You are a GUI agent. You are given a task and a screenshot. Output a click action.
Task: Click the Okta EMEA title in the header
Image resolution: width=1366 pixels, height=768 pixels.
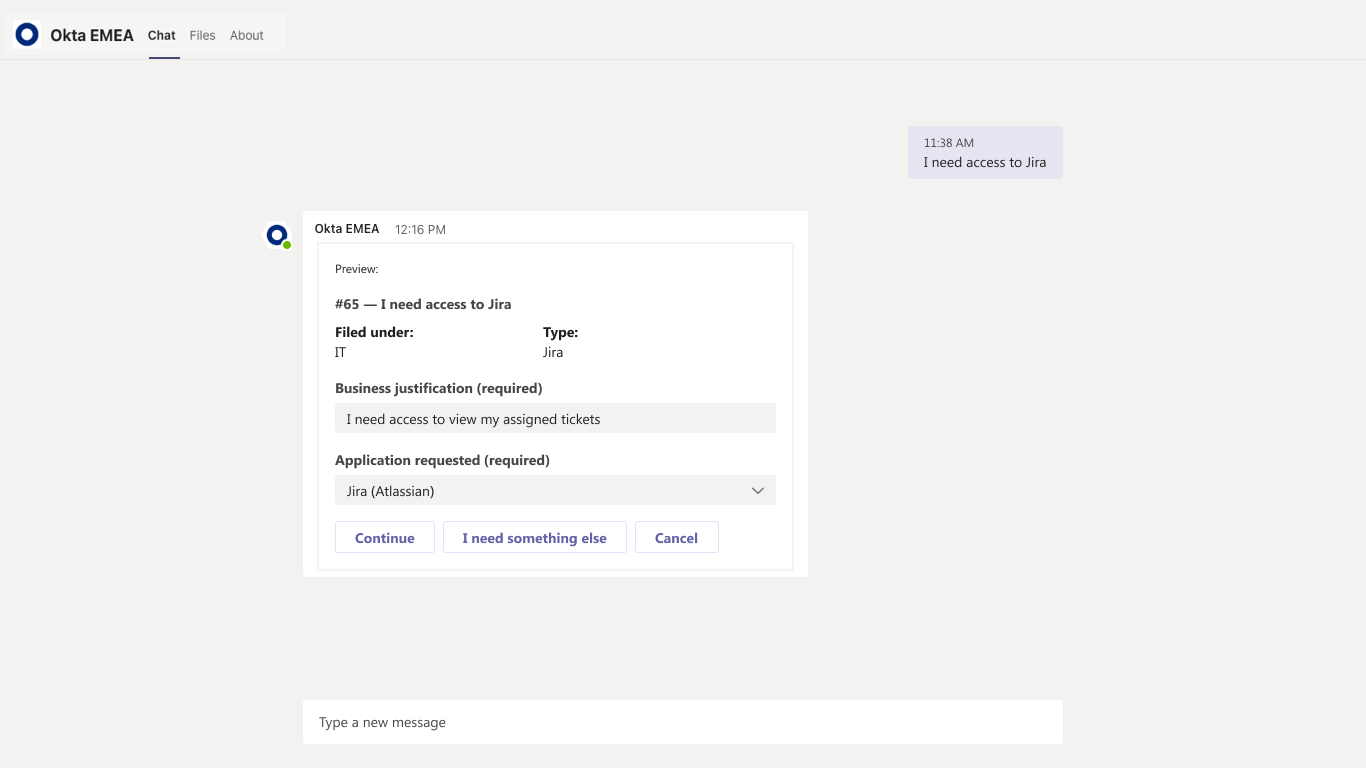click(92, 35)
